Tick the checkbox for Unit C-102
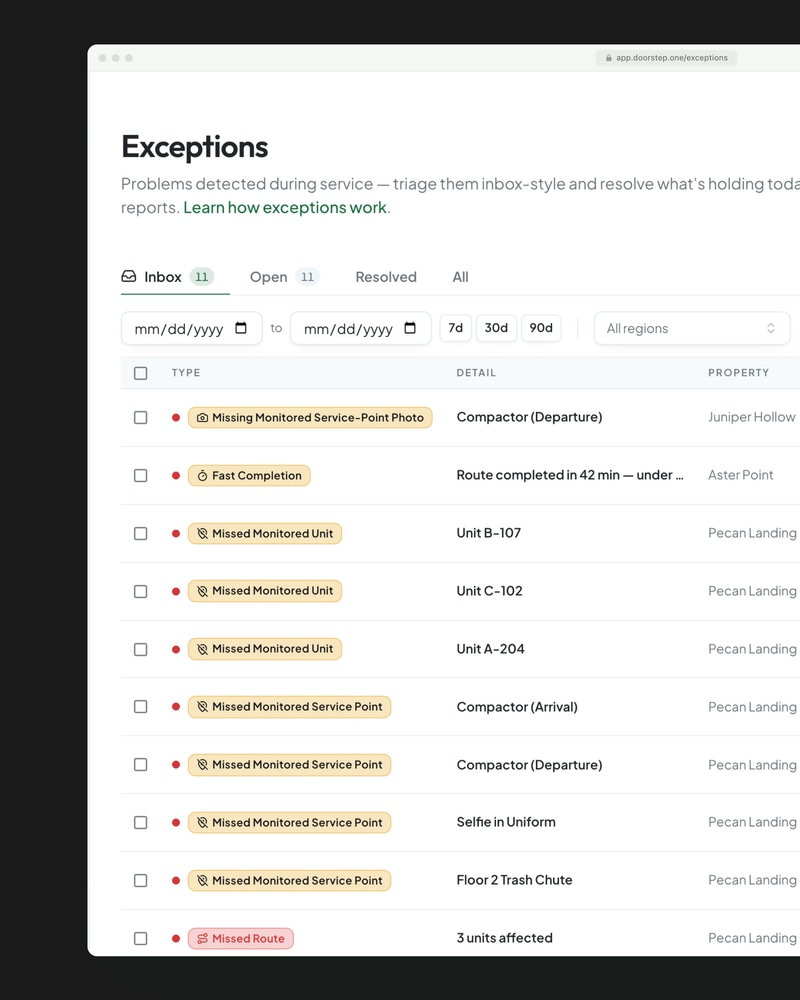Viewport: 800px width, 1000px height. pyautogui.click(x=140, y=591)
